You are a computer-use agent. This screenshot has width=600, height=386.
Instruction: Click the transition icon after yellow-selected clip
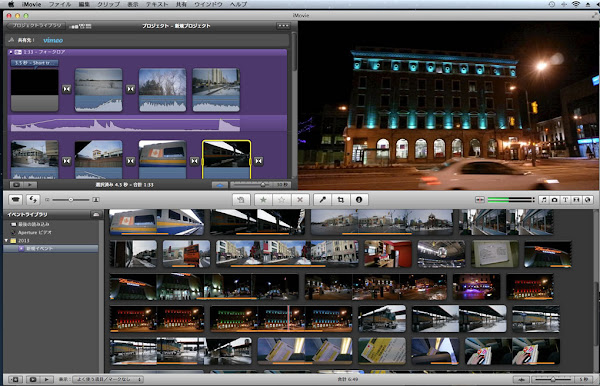259,161
